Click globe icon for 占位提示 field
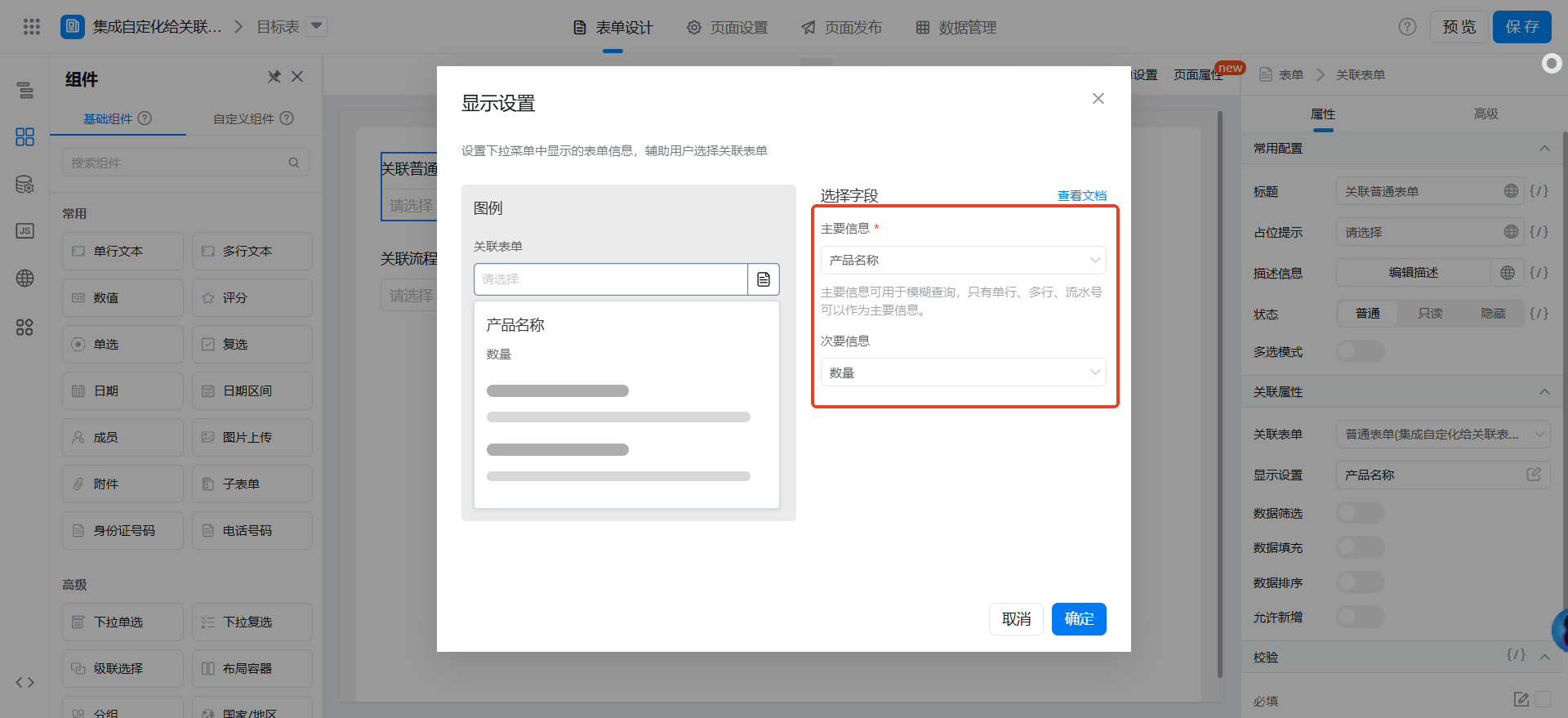1568x718 pixels. (x=1511, y=232)
